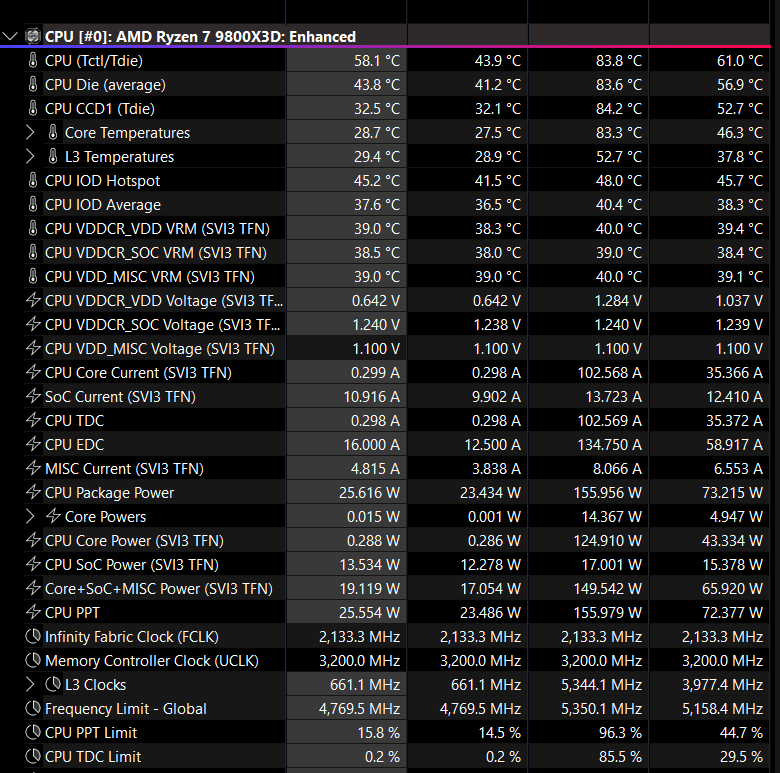Click lightning icon beside CPU PPT
Viewport: 780px width, 773px height.
point(33,612)
